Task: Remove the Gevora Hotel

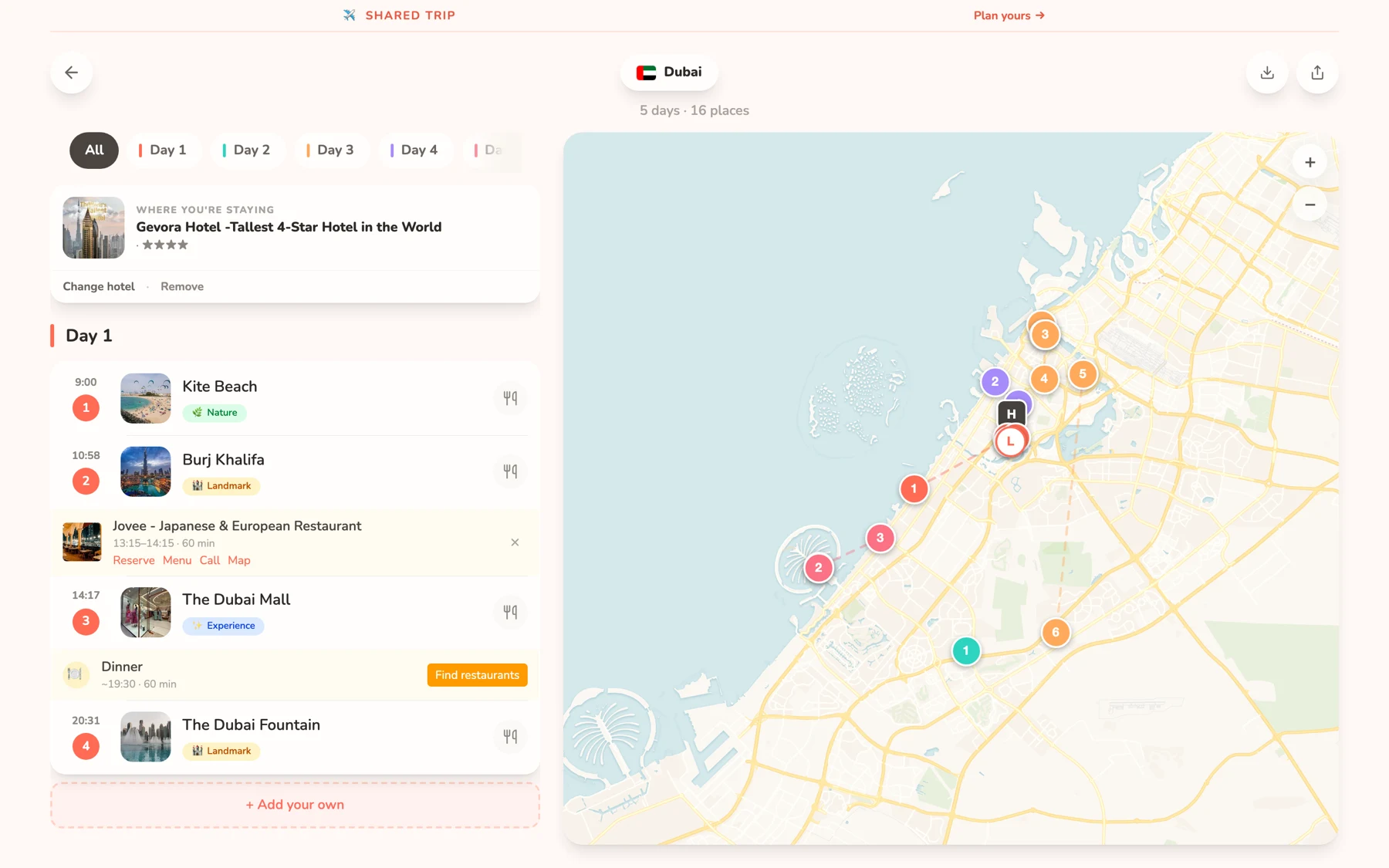Action: 182,286
